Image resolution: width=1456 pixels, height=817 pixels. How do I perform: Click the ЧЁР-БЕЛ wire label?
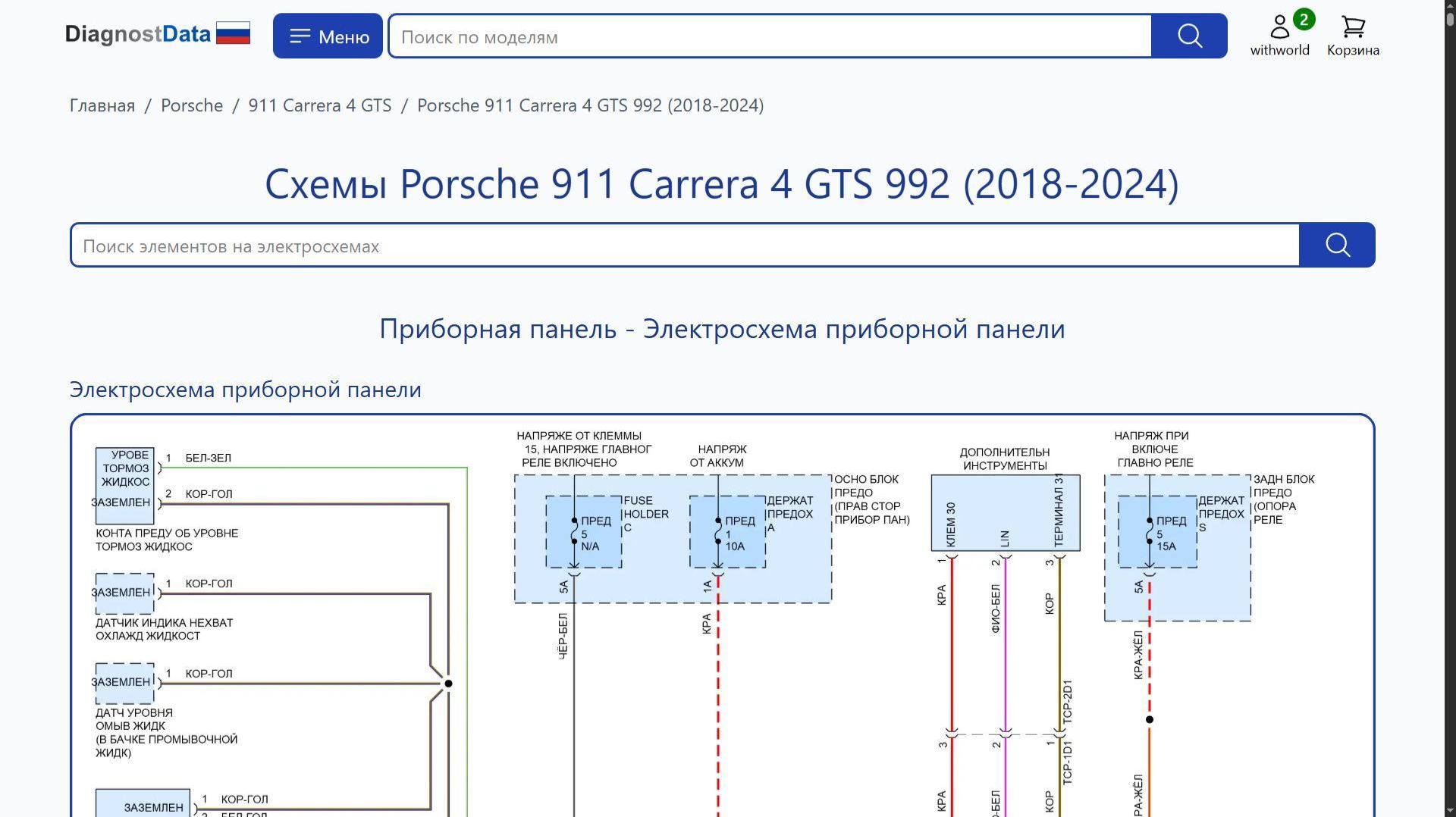[563, 637]
